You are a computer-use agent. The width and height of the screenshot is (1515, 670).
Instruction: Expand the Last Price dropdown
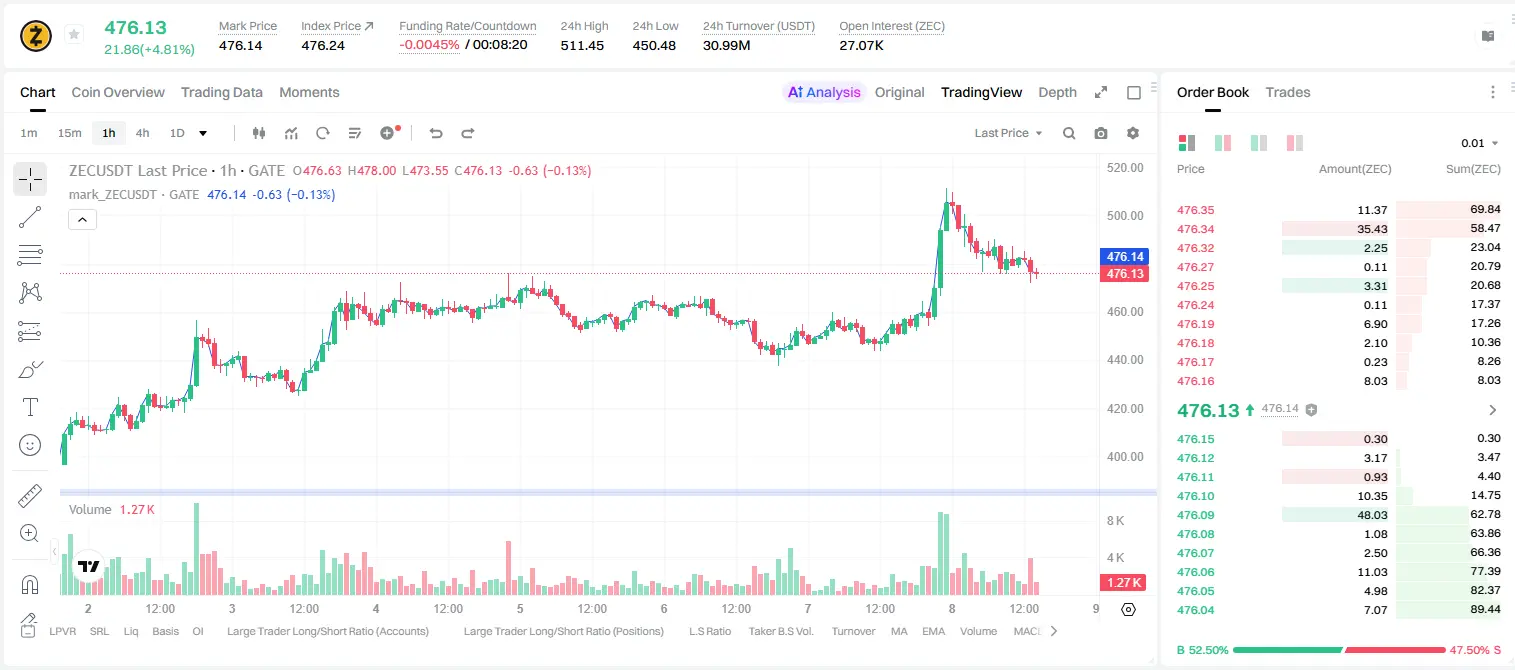[1008, 133]
